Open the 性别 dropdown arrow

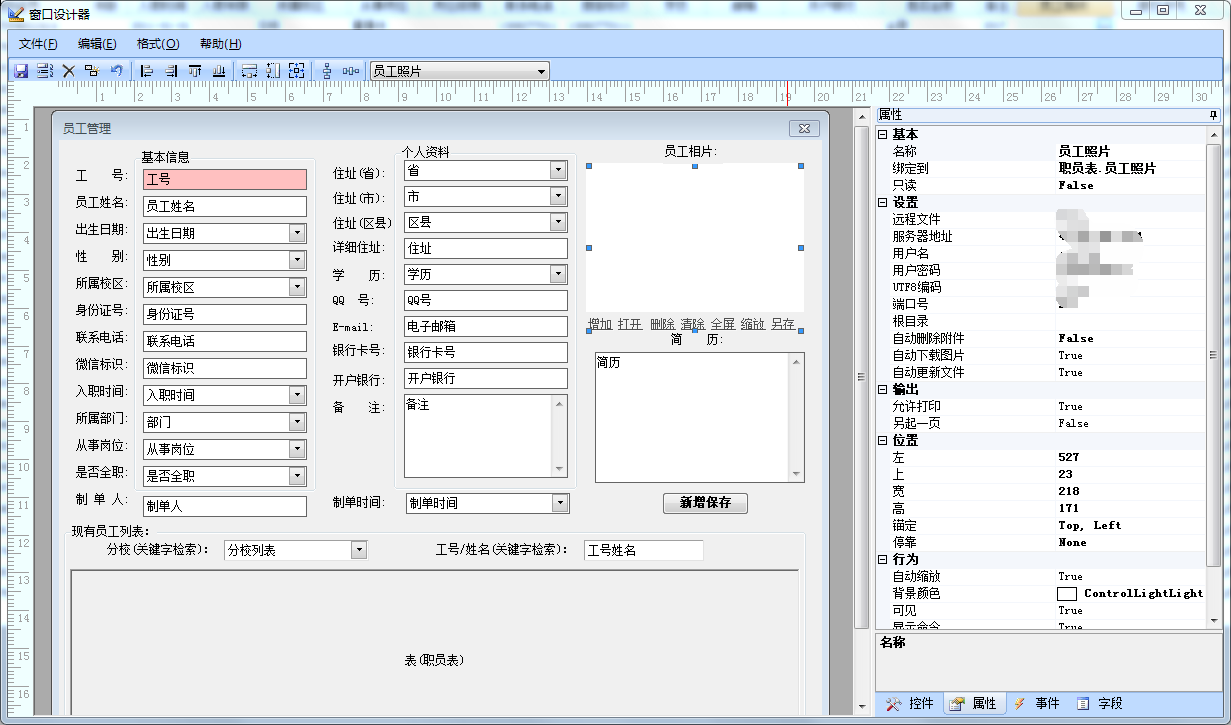pyautogui.click(x=297, y=260)
